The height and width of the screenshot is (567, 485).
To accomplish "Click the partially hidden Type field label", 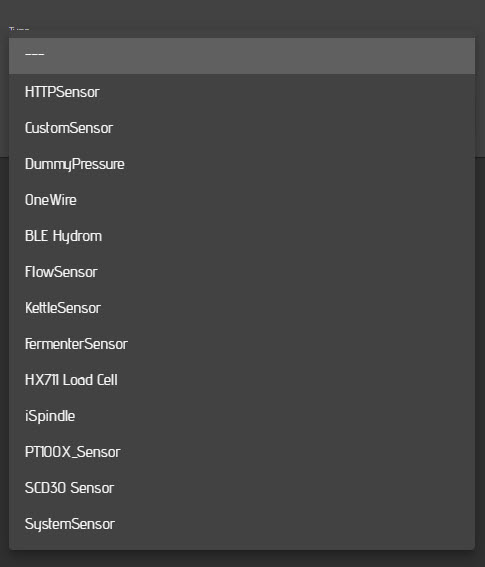I will [x=19, y=29].
